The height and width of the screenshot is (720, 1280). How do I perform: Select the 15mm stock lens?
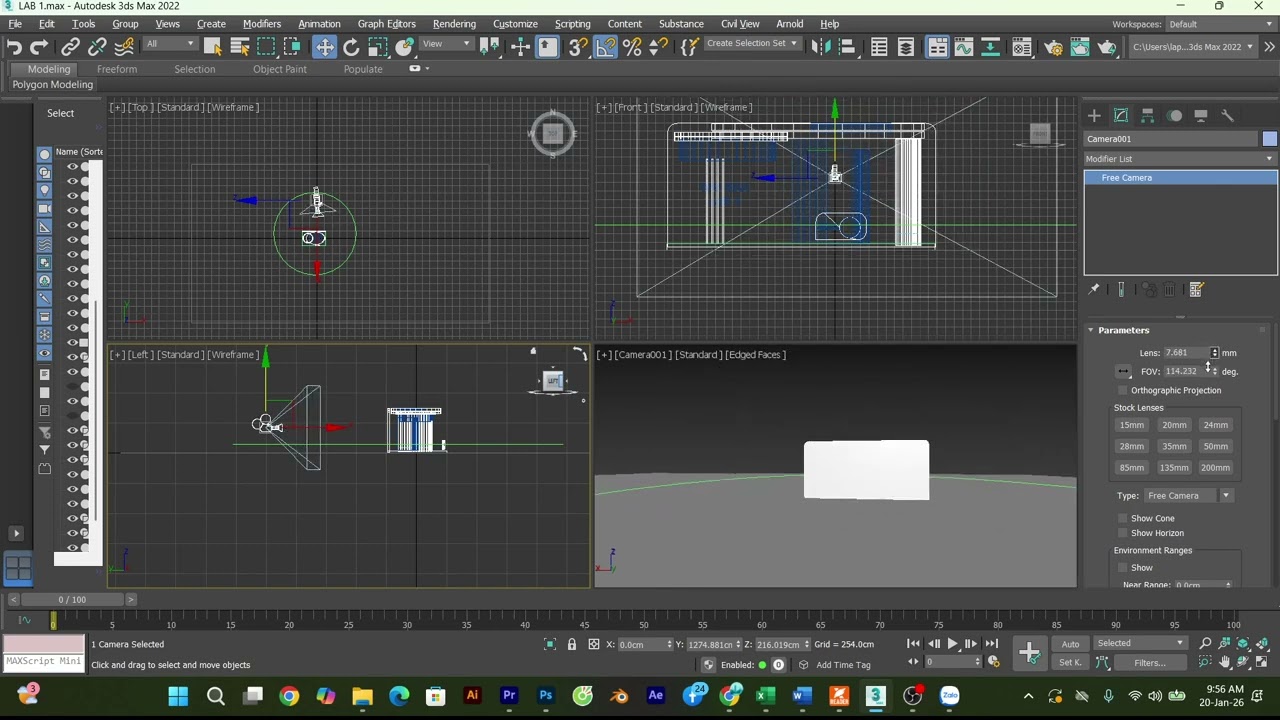click(1132, 425)
